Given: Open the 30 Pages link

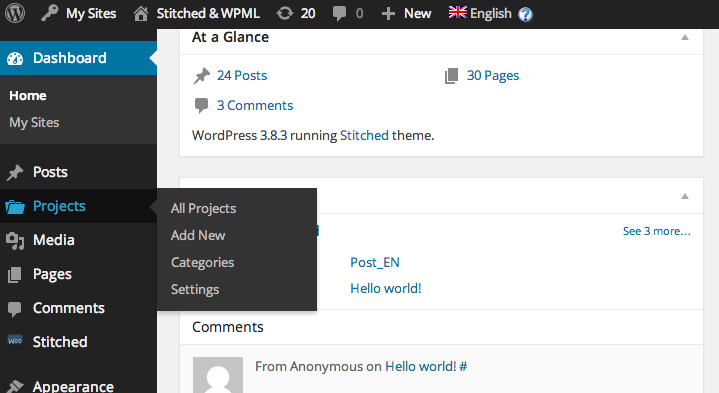Looking at the screenshot, I should [x=493, y=76].
